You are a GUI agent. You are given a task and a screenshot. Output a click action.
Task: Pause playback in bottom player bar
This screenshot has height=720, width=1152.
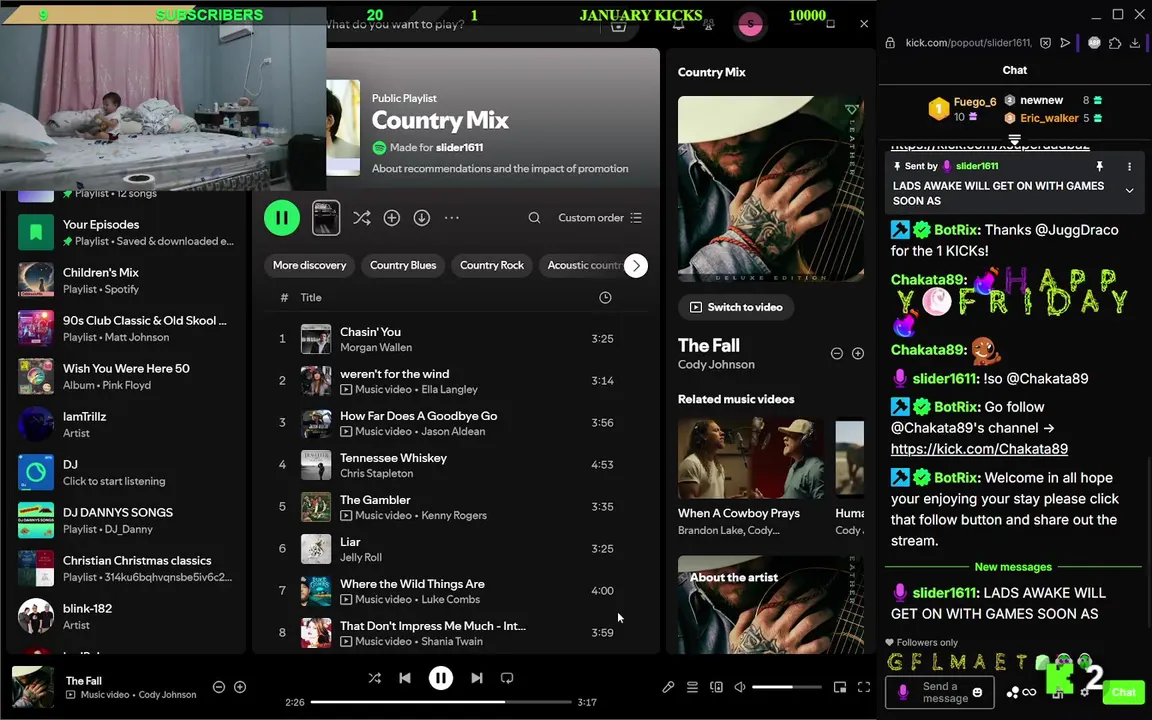pyautogui.click(x=441, y=678)
